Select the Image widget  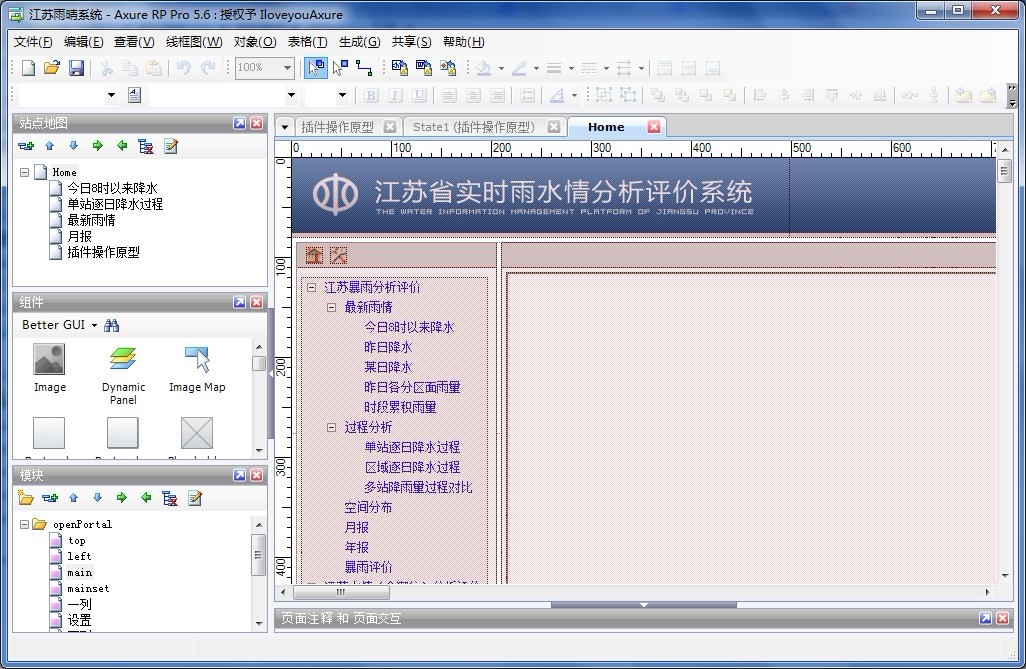[x=50, y=368]
